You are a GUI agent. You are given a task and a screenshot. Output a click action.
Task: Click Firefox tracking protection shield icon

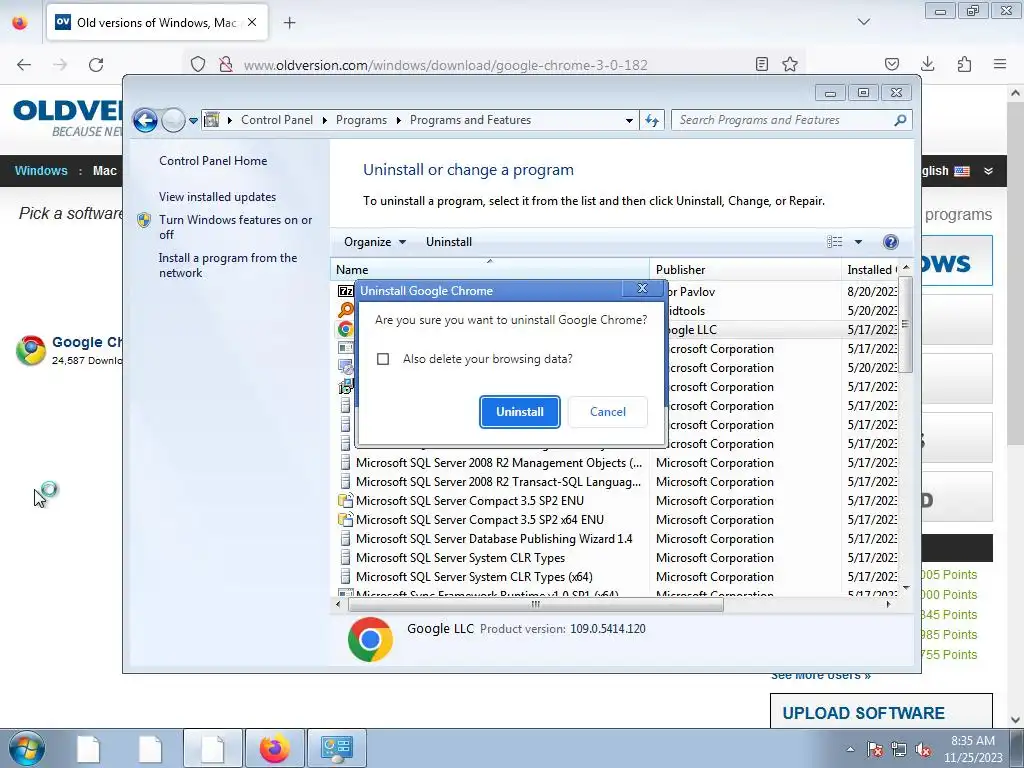(x=198, y=65)
